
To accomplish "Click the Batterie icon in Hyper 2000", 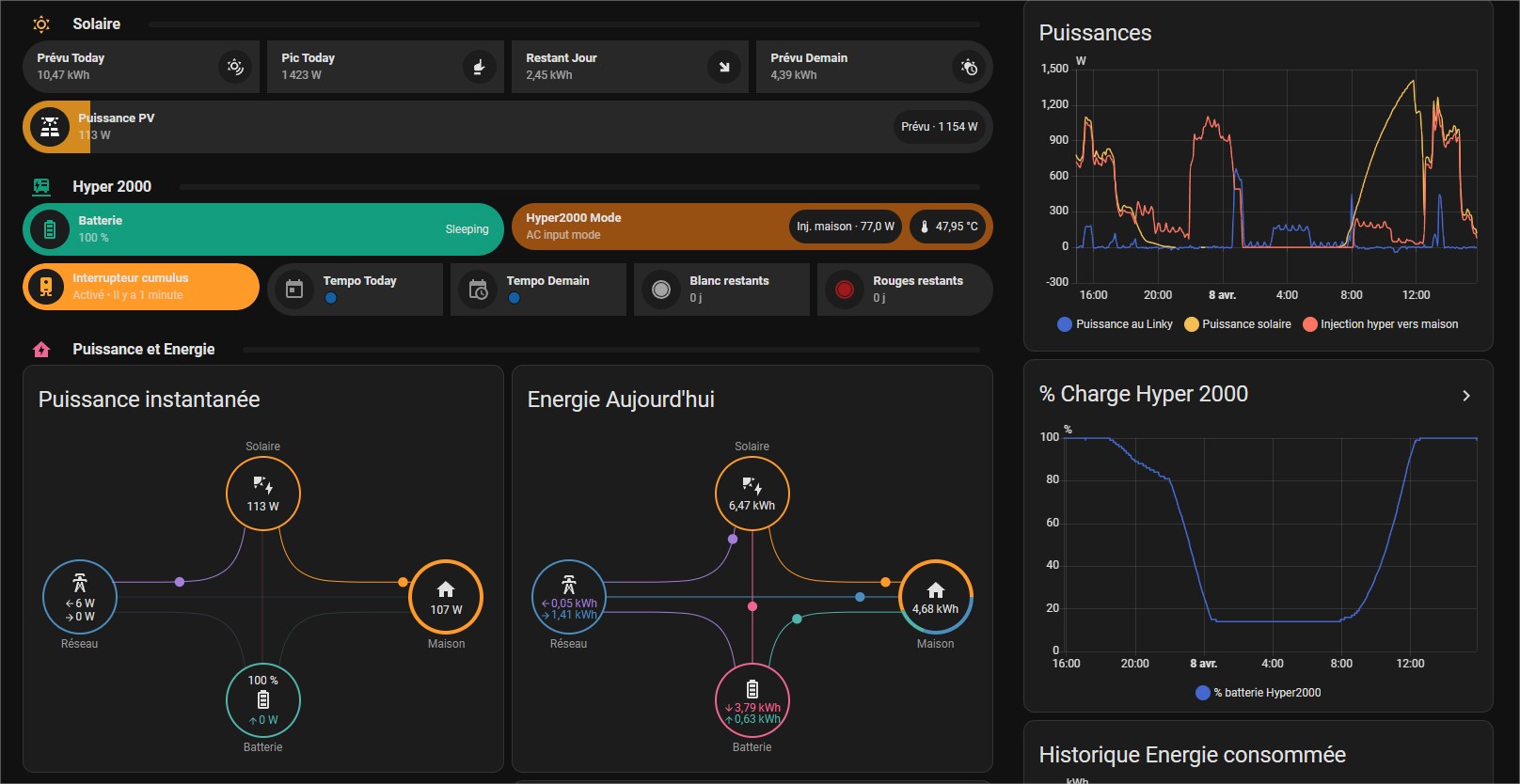I will pyautogui.click(x=50, y=229).
